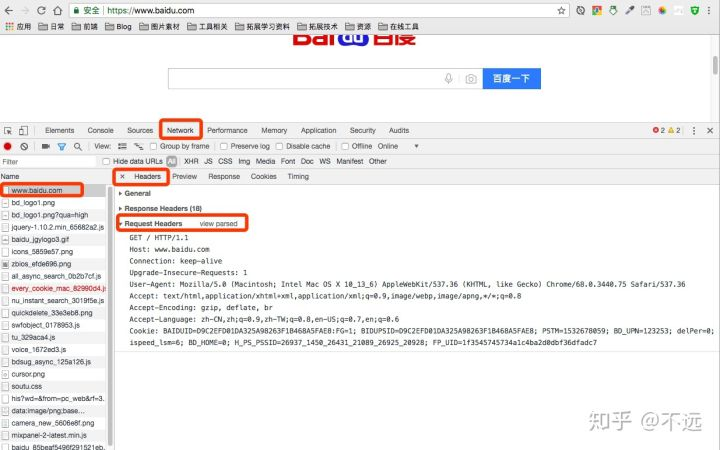Select the soutu.css request
This screenshot has width=720, height=450.
tap(53, 386)
